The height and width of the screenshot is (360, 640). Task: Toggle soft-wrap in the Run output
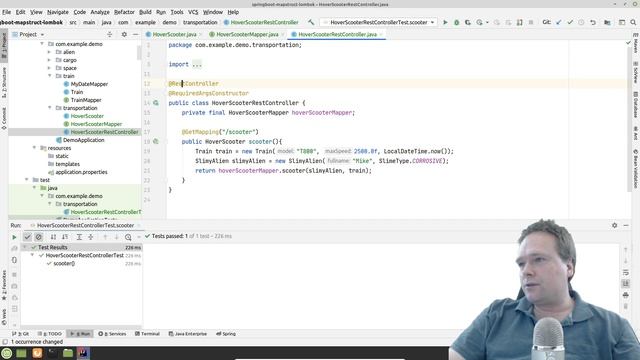tap(626, 272)
